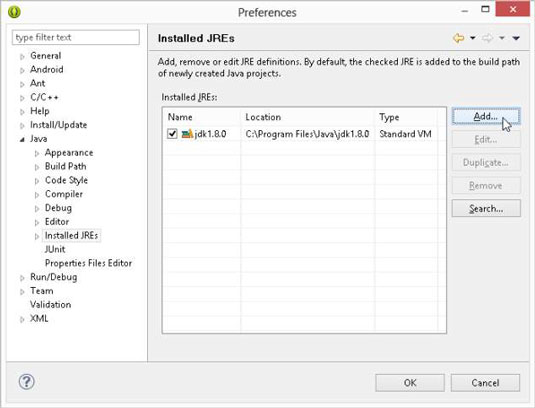This screenshot has height=408, width=535.
Task: Click the Add... button
Action: coord(486,117)
